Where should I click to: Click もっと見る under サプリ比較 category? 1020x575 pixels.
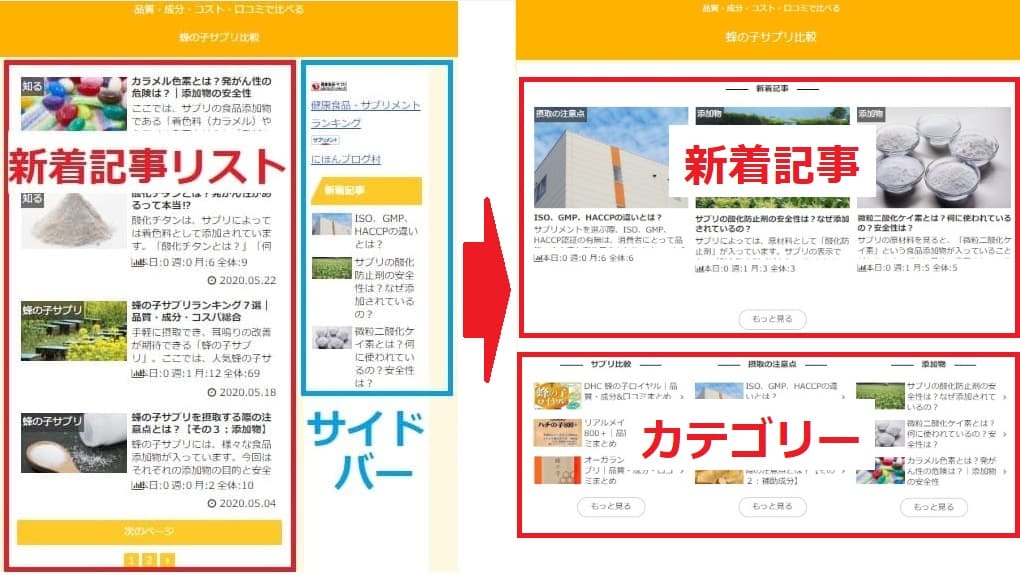pyautogui.click(x=611, y=507)
